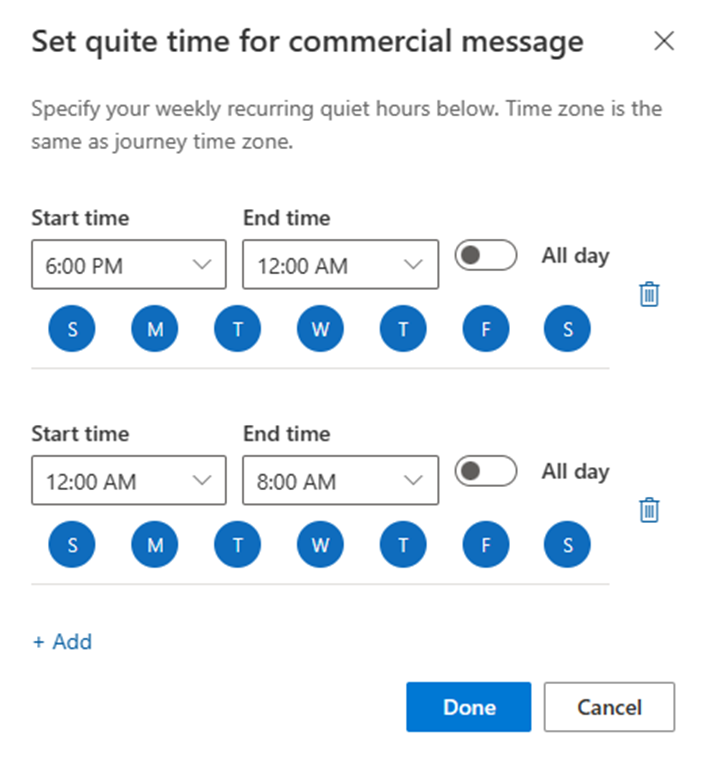The width and height of the screenshot is (708, 768).
Task: Expand the 12:00 AM start time dropdown
Action: [129, 480]
